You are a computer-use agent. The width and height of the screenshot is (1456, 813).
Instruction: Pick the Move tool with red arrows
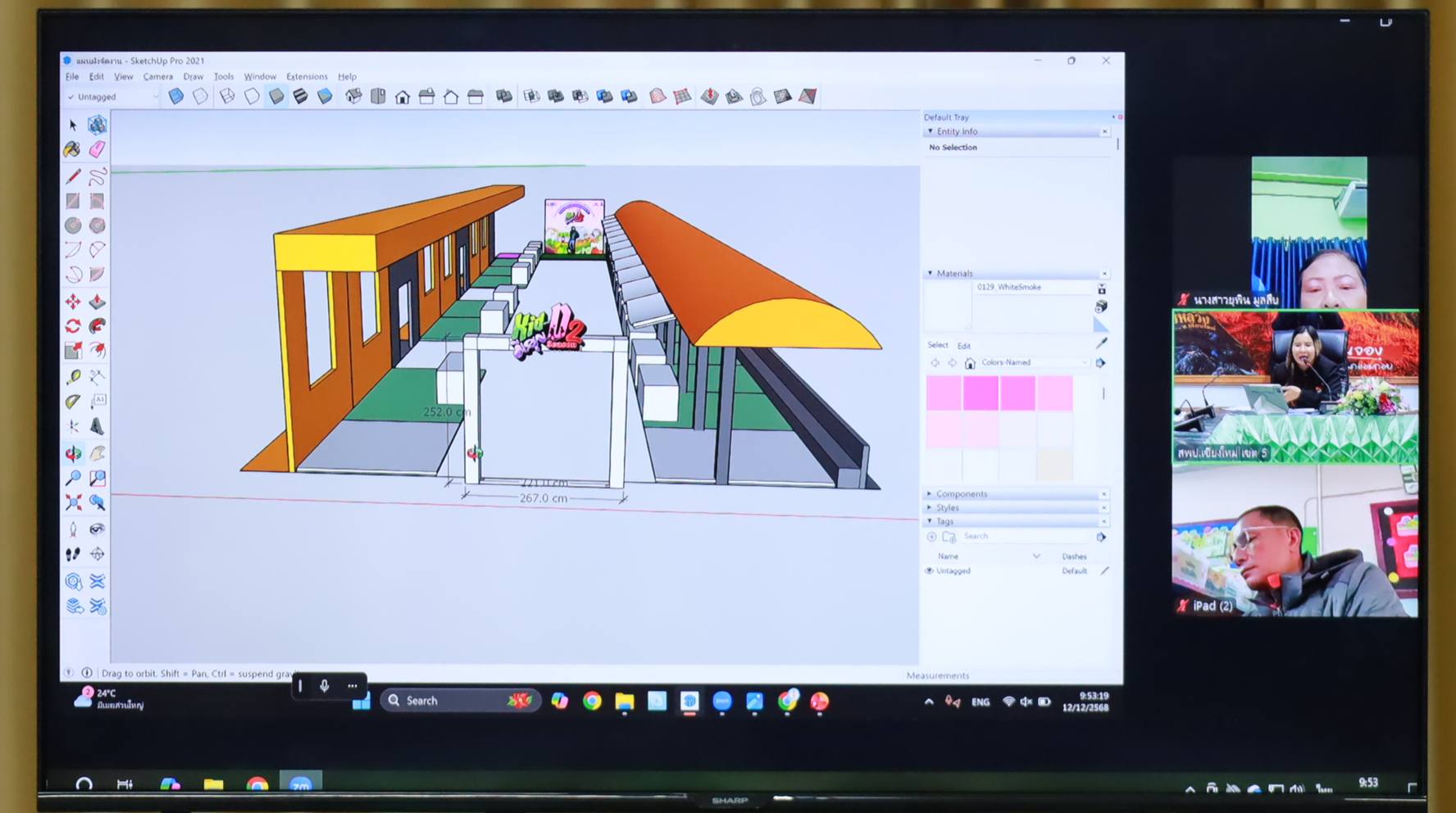point(73,302)
